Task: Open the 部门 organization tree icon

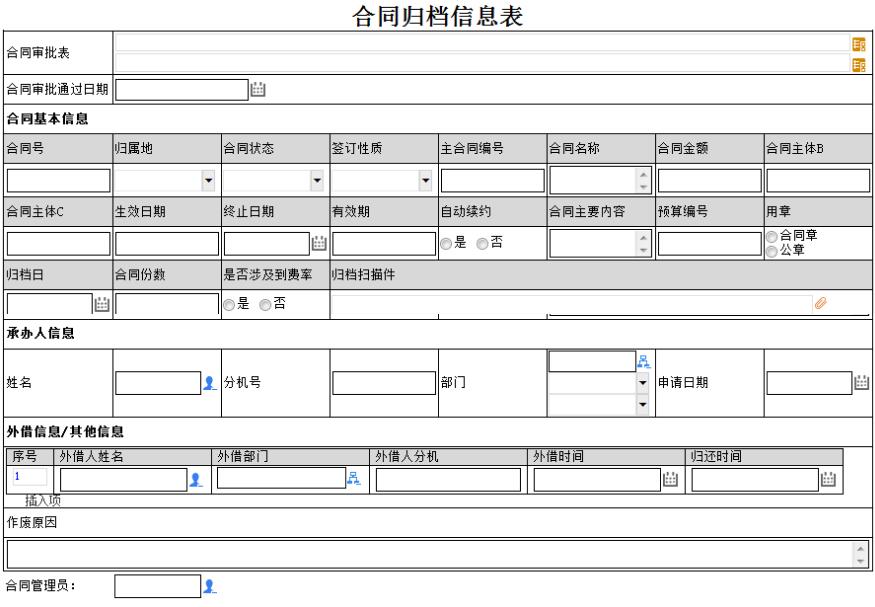Action: (x=643, y=362)
